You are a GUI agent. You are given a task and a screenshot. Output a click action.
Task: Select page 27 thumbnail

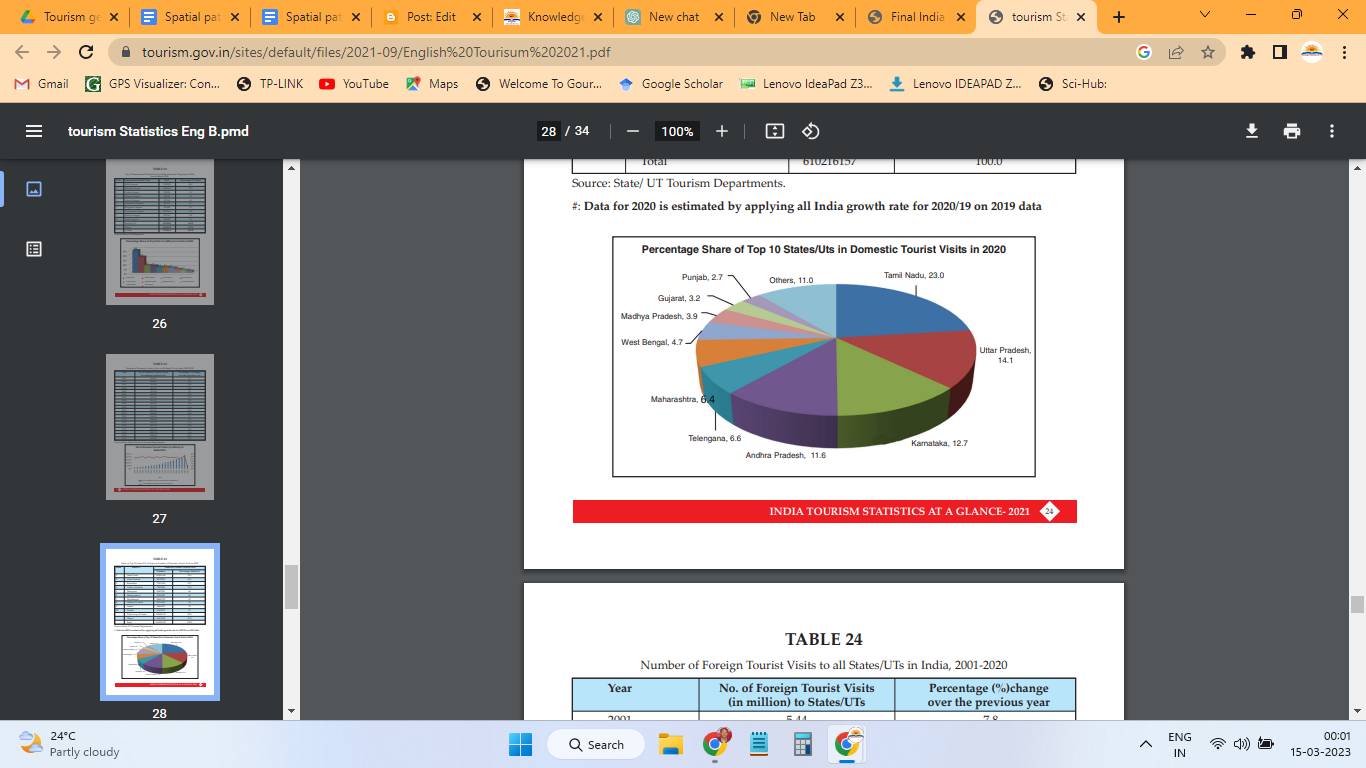click(160, 427)
